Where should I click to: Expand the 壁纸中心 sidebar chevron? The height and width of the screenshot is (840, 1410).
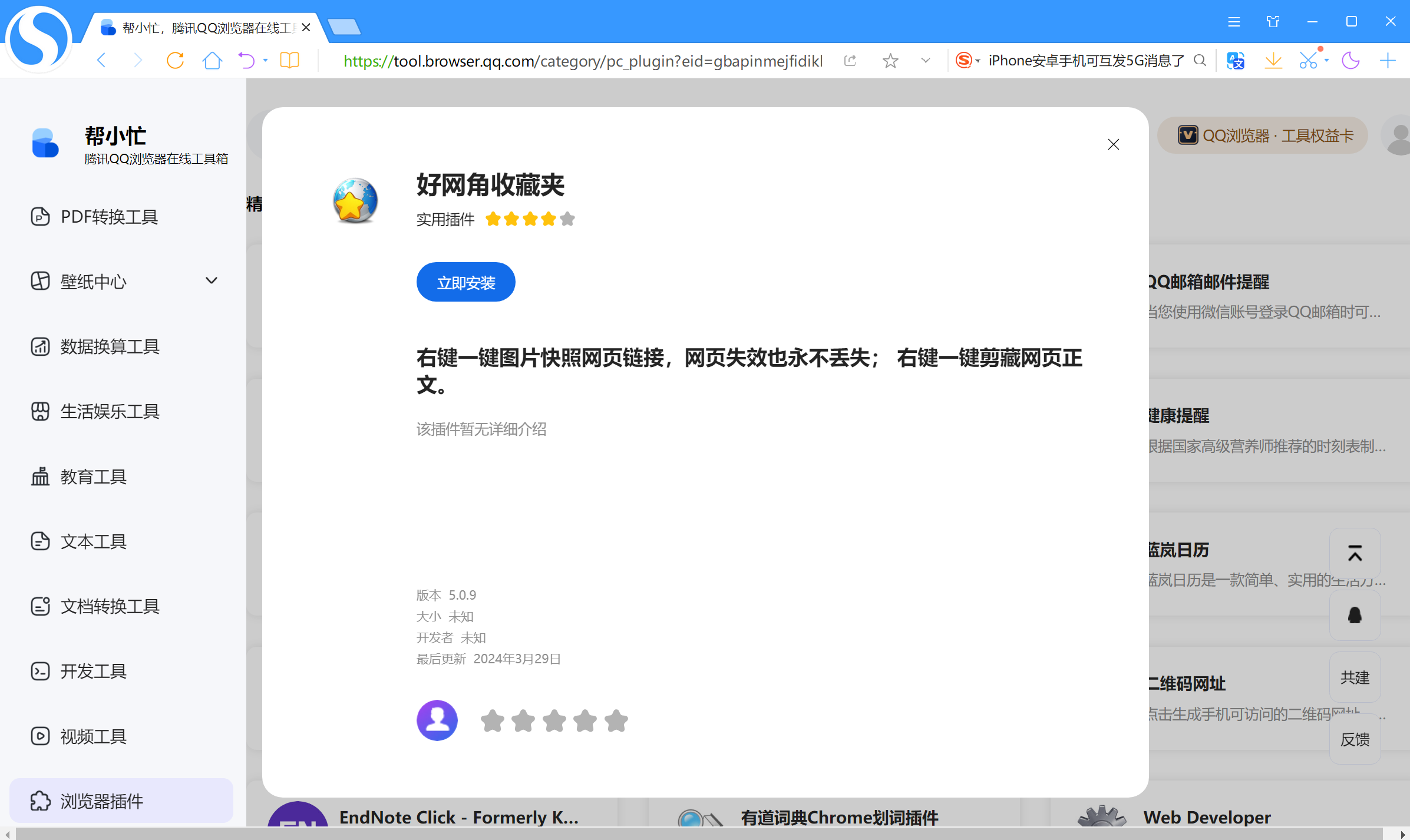pos(212,281)
